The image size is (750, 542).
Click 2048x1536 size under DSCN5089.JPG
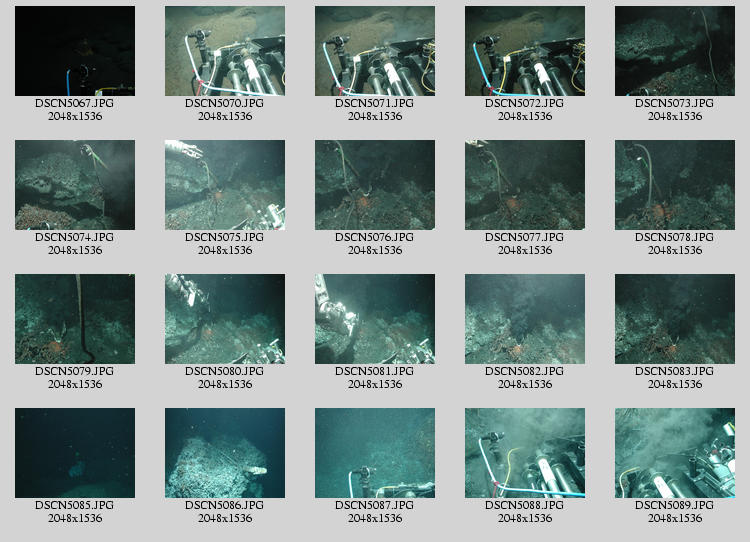click(675, 518)
